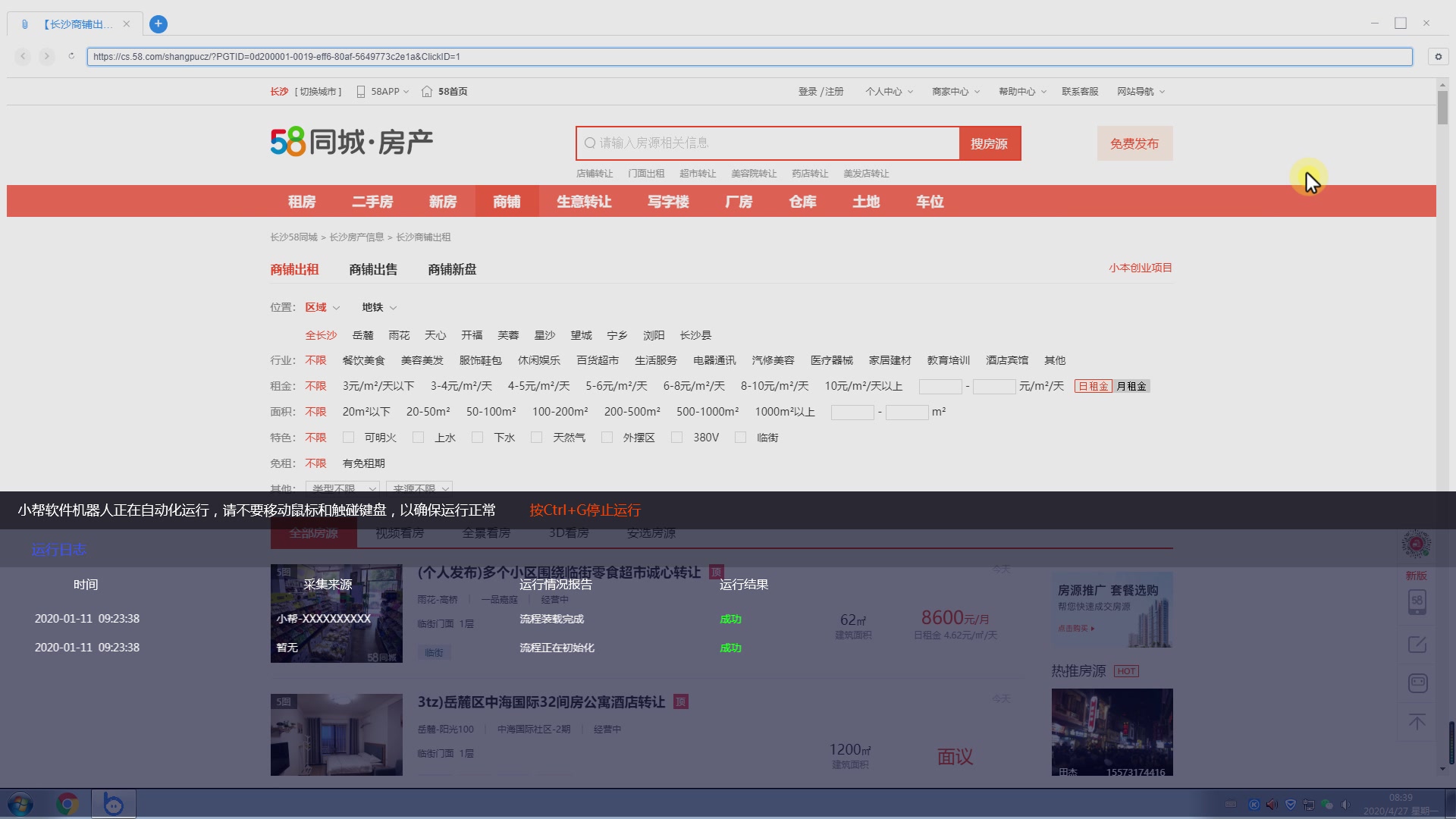Click the HOT badge beside 热推房源

click(1126, 671)
